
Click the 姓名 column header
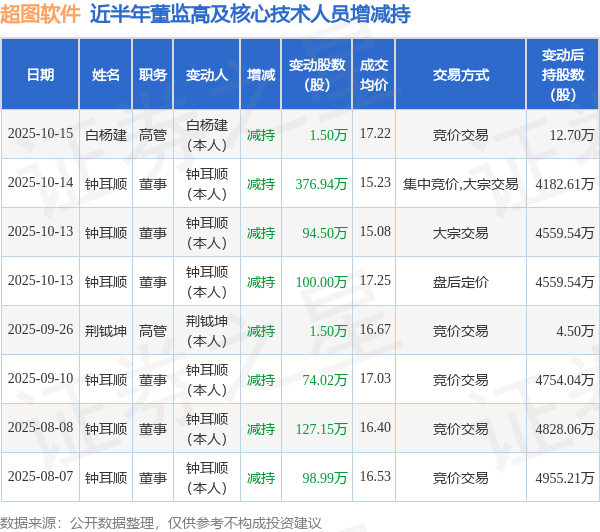tap(106, 75)
